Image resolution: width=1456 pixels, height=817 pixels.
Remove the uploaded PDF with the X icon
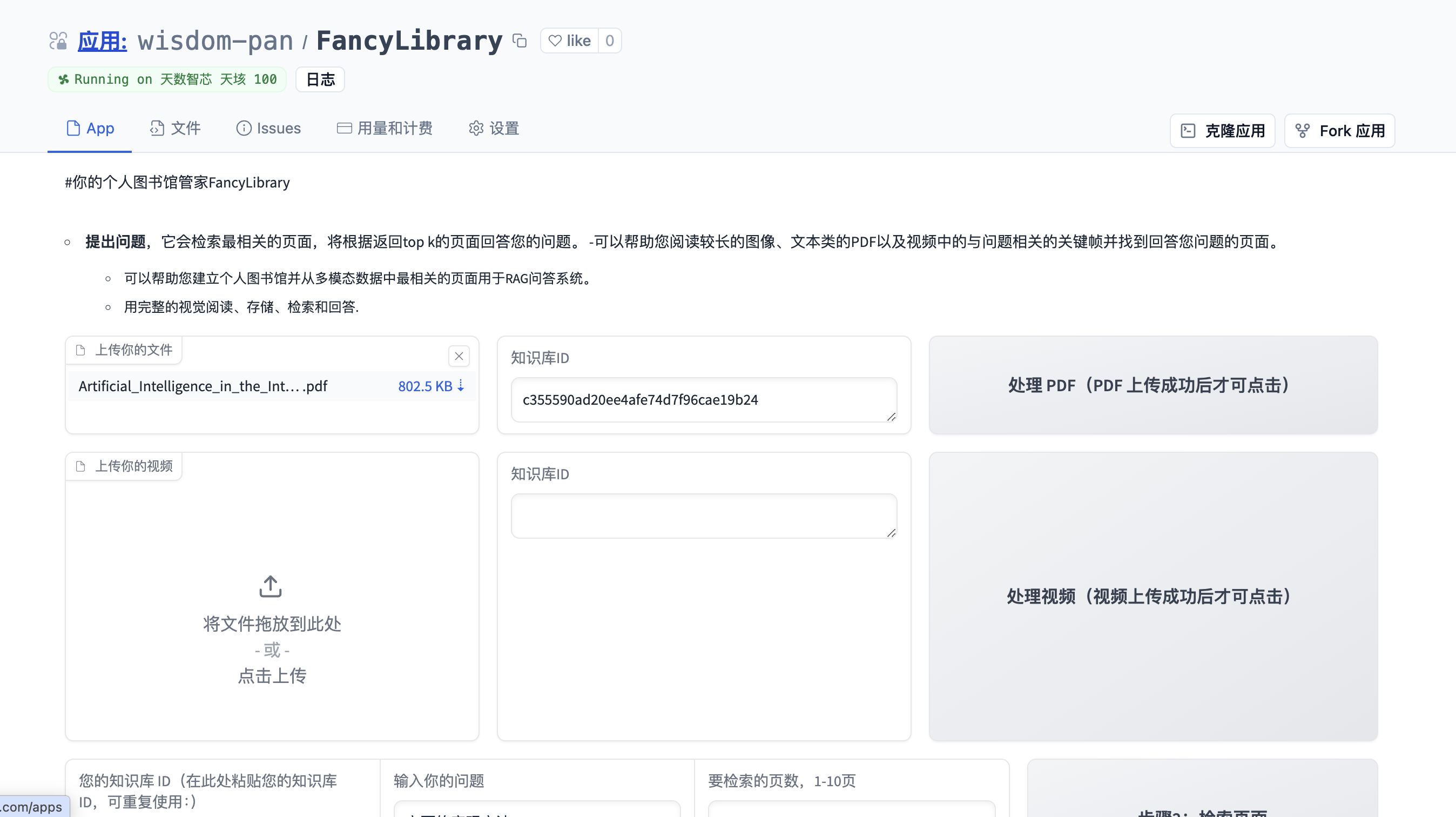[x=459, y=356]
